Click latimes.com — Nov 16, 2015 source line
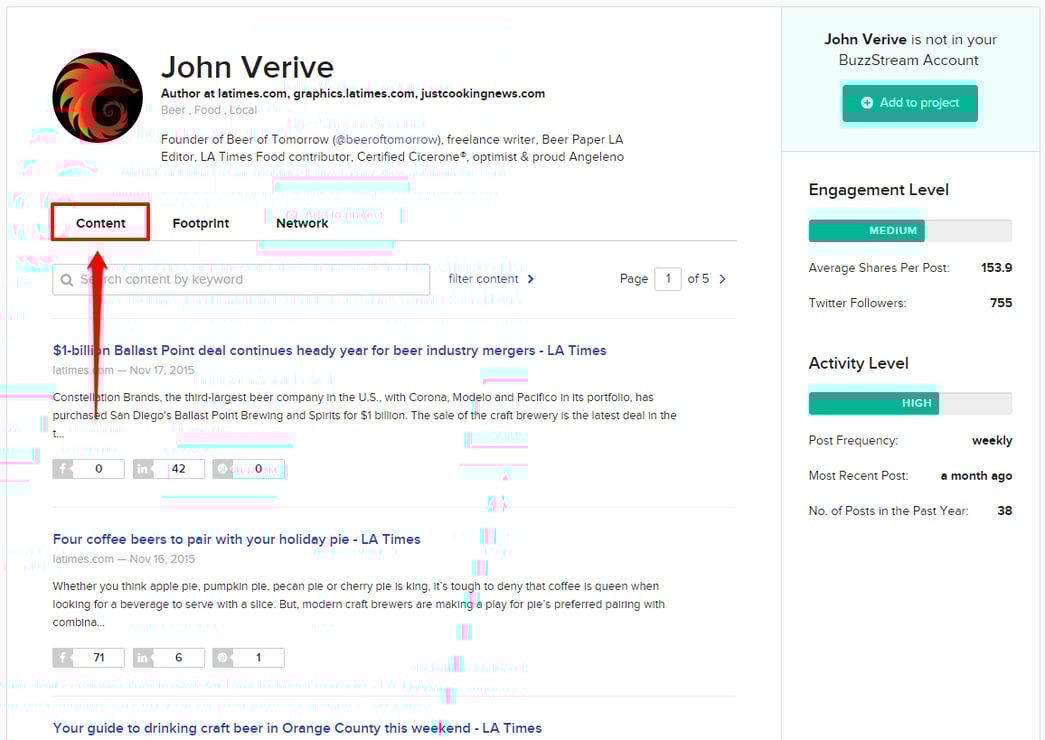 pyautogui.click(x=123, y=559)
